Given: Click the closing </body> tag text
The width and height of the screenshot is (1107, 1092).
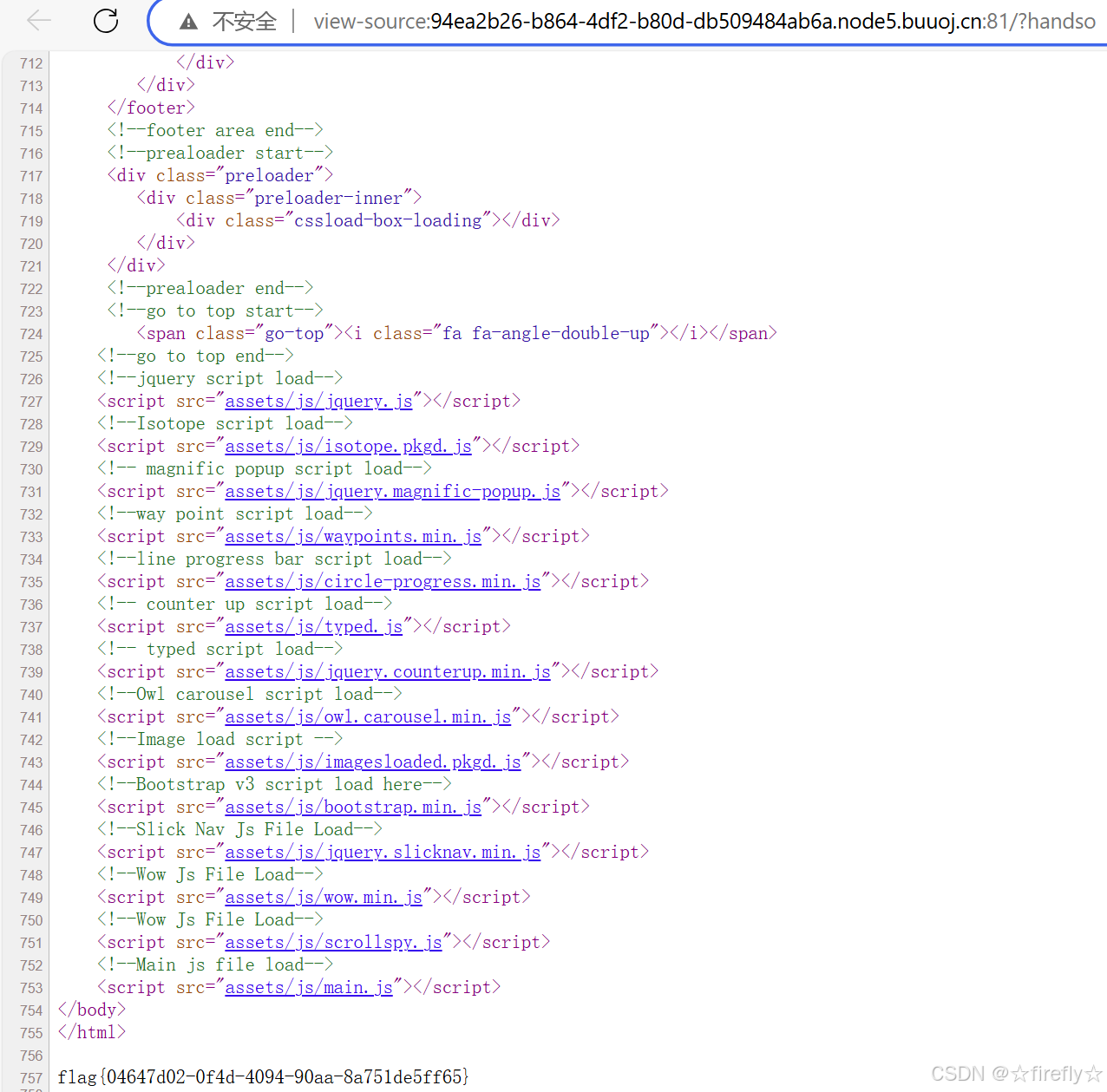Looking at the screenshot, I should [92, 1010].
